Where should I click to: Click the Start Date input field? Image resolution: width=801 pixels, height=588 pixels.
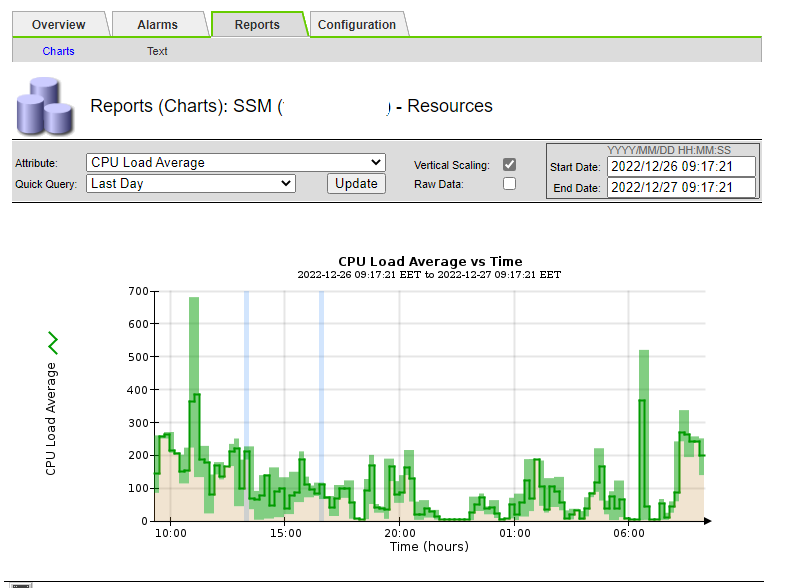(682, 167)
